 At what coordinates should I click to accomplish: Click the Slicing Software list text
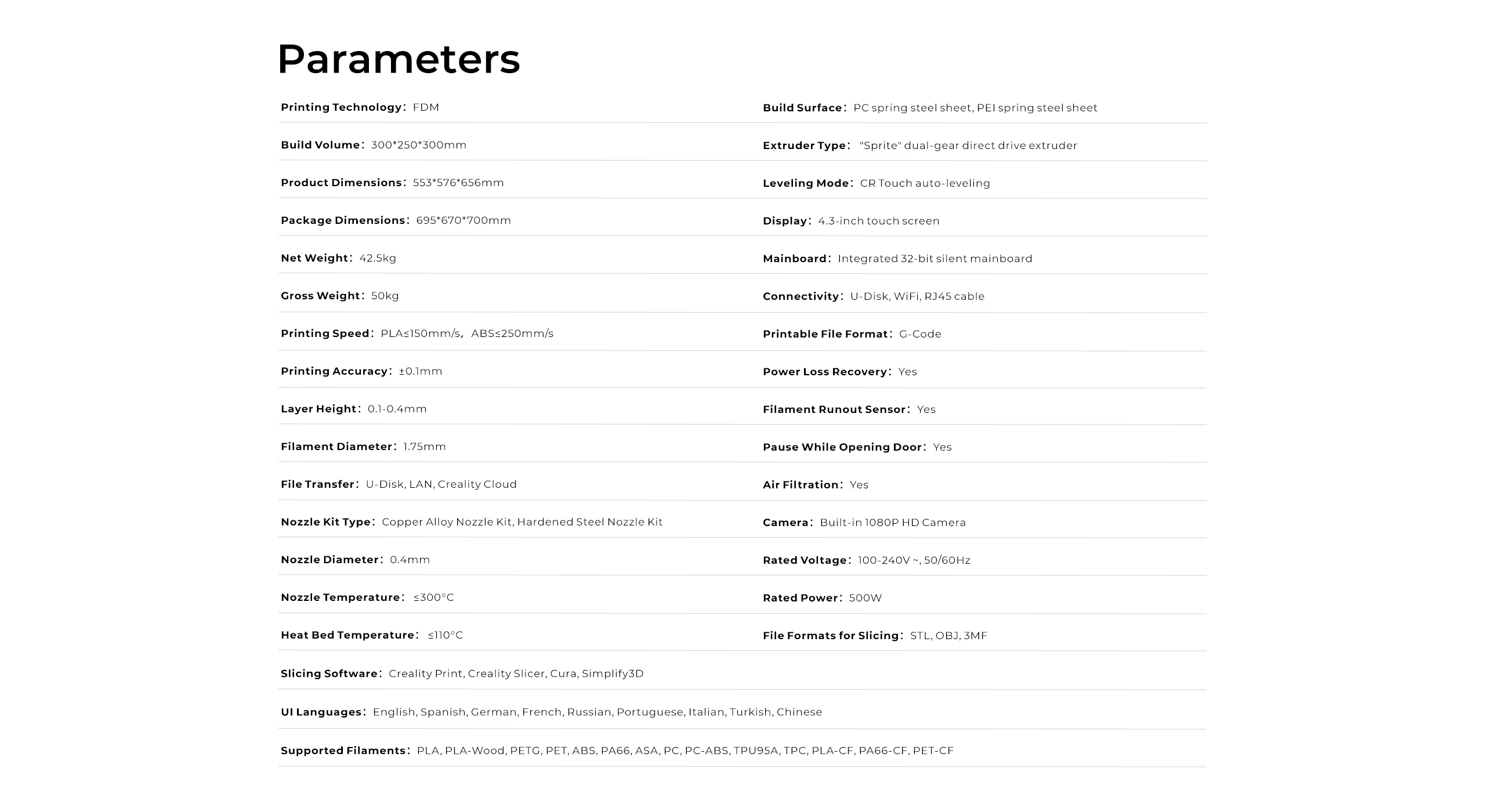click(x=462, y=673)
